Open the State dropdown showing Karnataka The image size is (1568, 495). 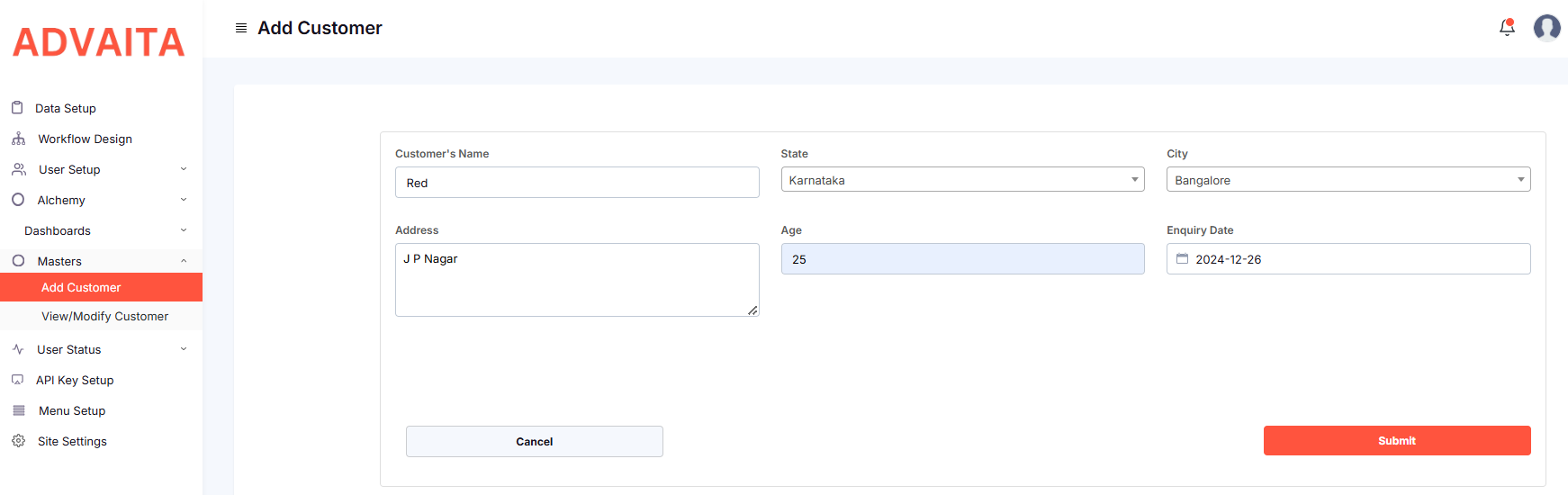tap(961, 180)
